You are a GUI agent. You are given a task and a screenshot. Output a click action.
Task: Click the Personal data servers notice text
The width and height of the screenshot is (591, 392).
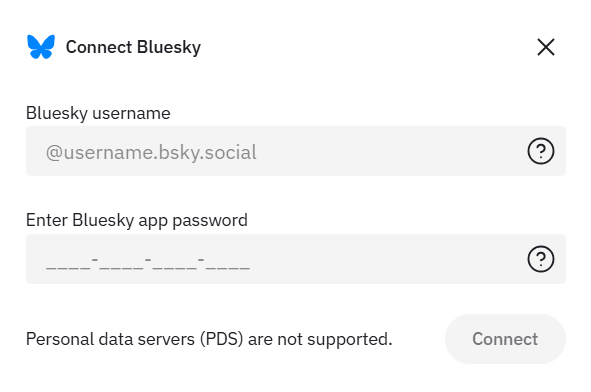209,339
